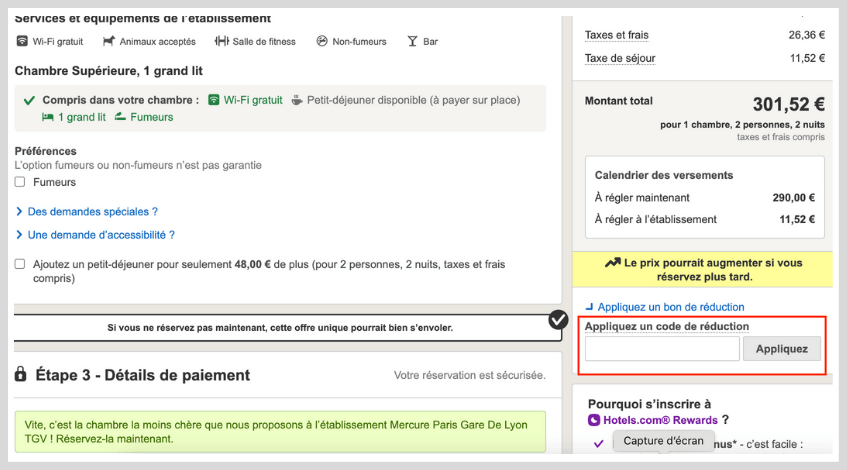Click the purple checkmark in the Rewards section
The width and height of the screenshot is (847, 470).
[x=599, y=444]
